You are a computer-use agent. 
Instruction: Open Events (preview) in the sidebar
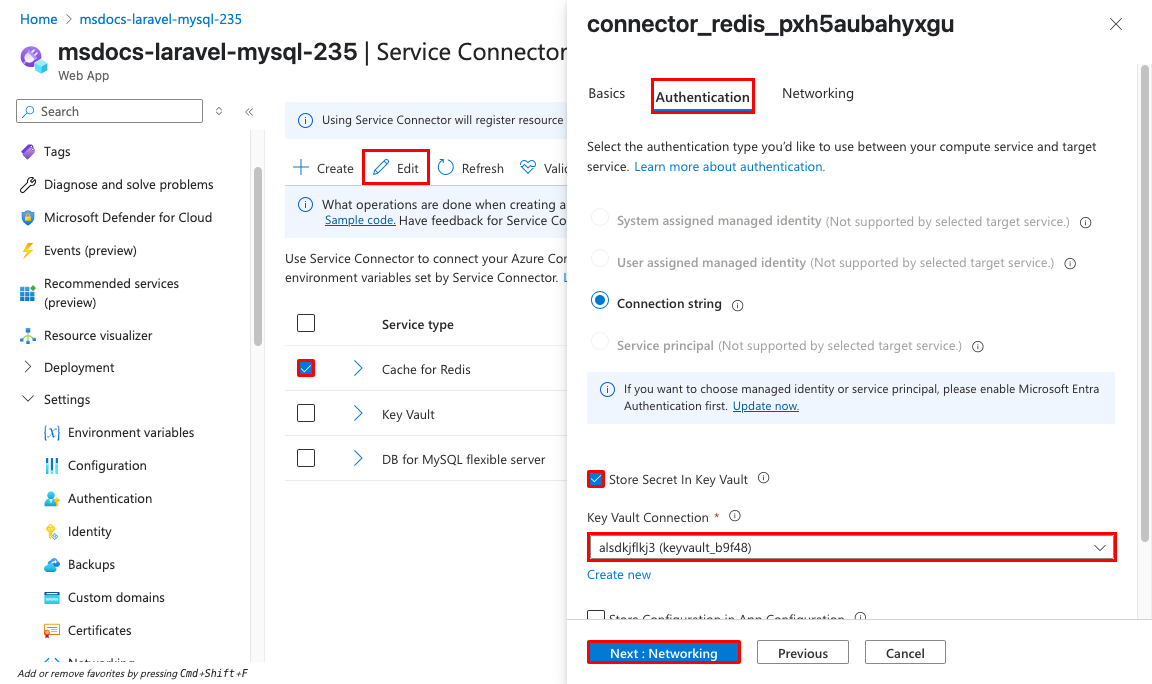coord(100,250)
